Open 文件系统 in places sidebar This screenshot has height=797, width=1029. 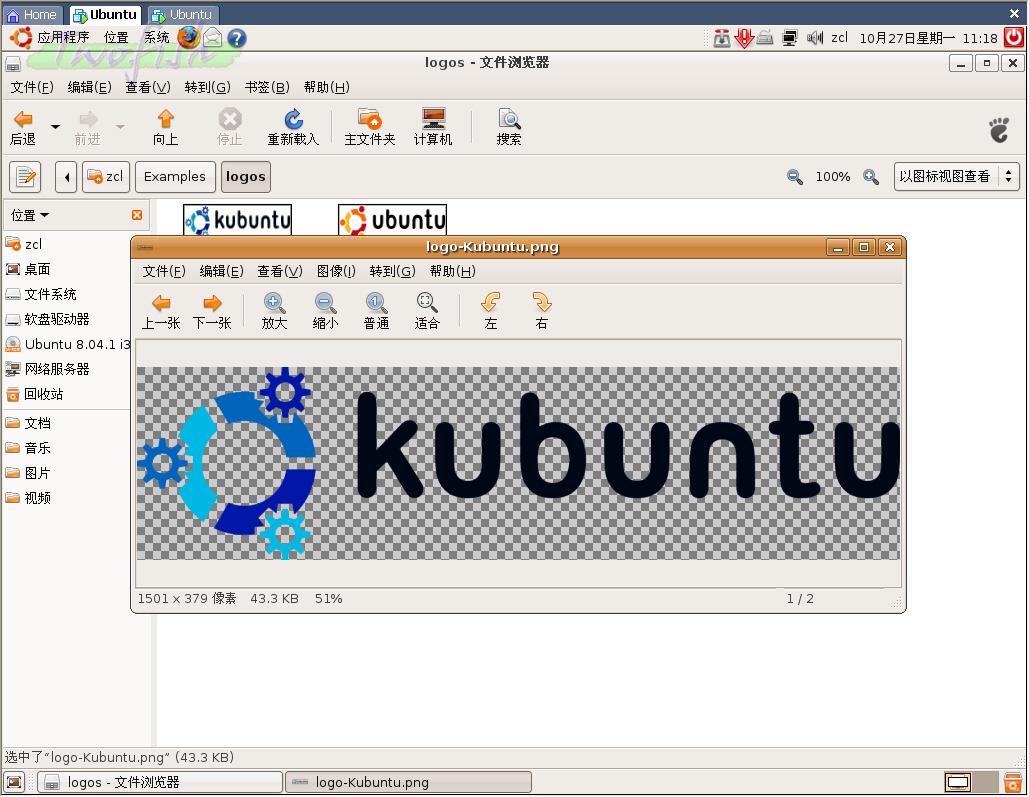[x=41, y=294]
